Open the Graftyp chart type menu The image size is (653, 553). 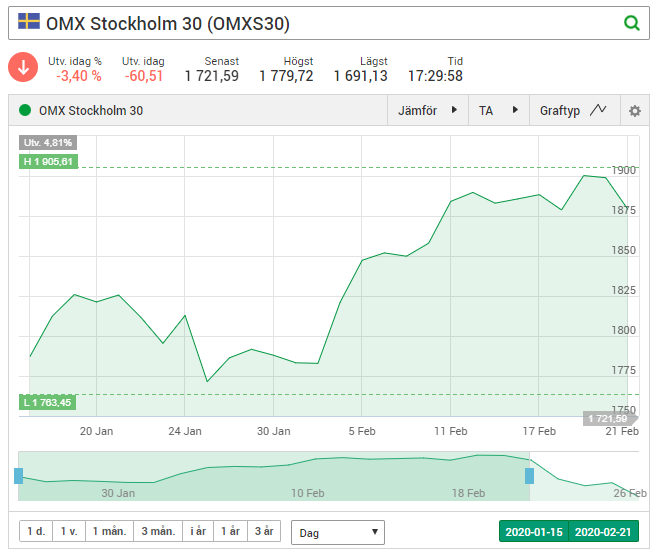(x=574, y=110)
